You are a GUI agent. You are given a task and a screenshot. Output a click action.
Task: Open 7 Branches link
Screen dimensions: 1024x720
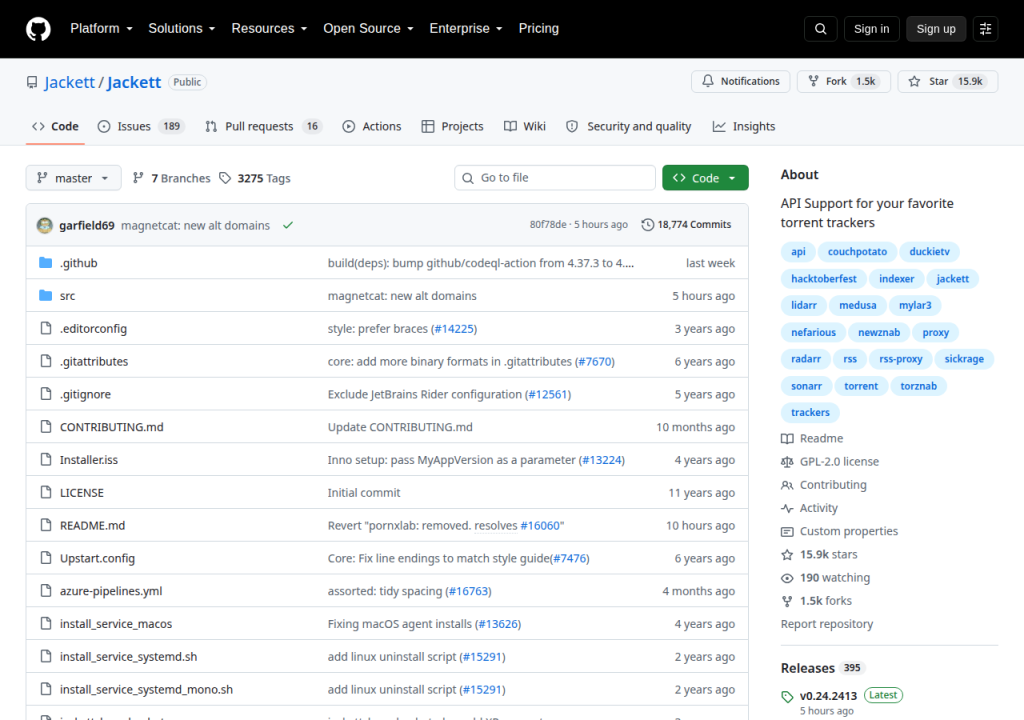click(x=172, y=178)
